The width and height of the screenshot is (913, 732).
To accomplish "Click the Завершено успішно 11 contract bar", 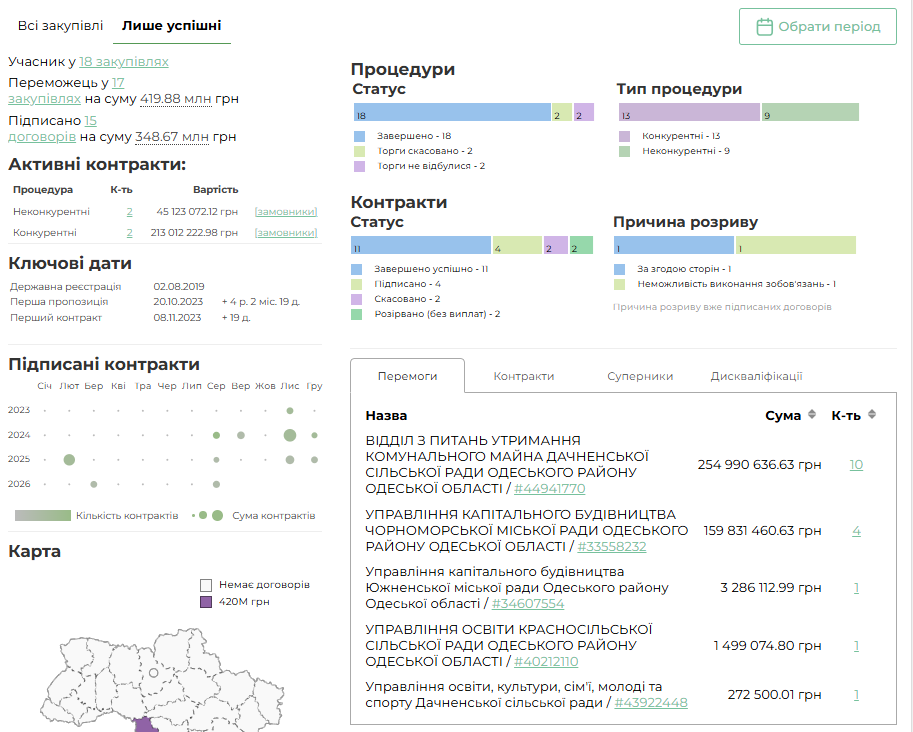I will (421, 245).
